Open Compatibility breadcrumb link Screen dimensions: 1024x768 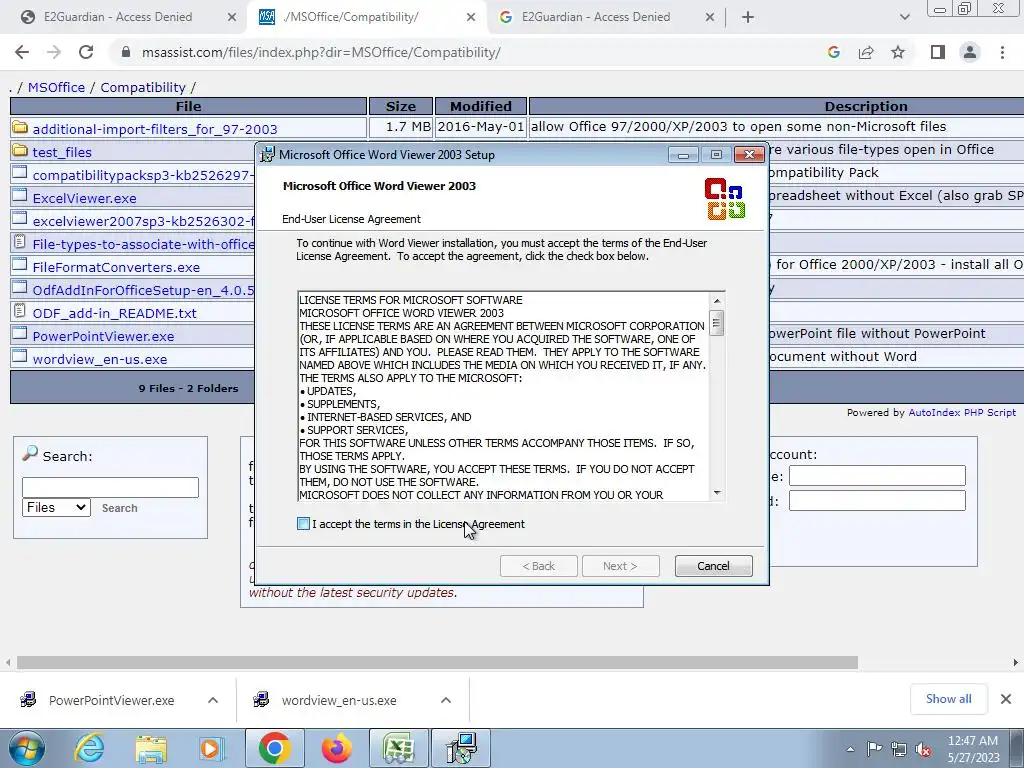point(143,88)
